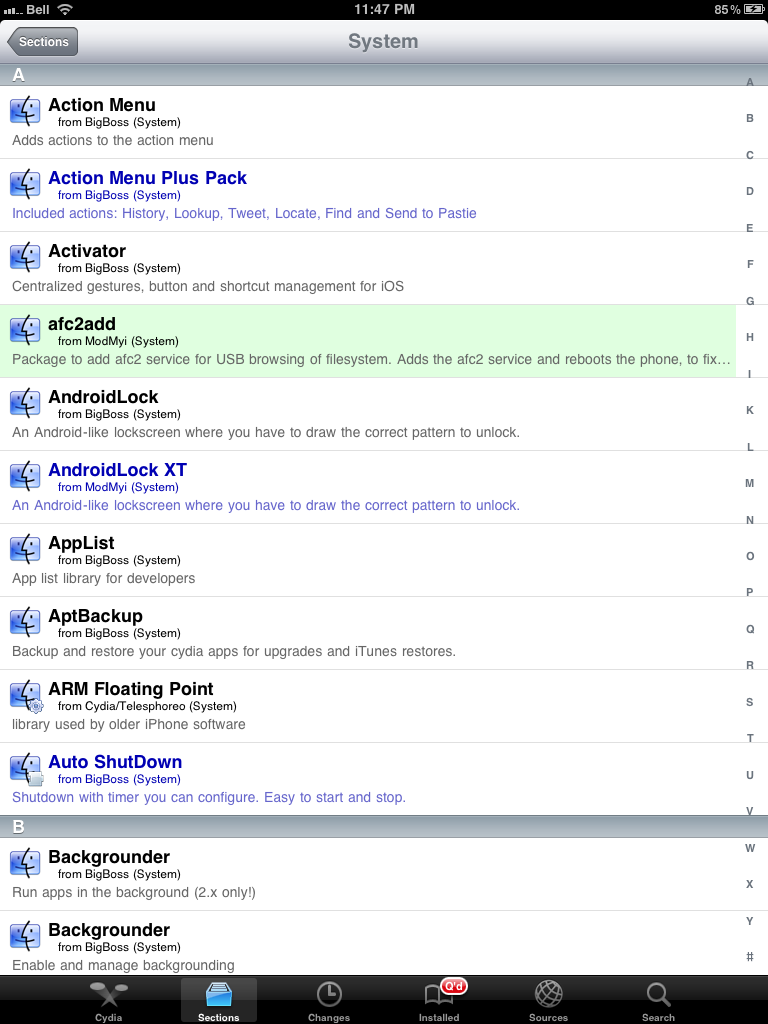Open 'Included actions: History, Lookup' description
This screenshot has height=1024, width=768.
244,213
